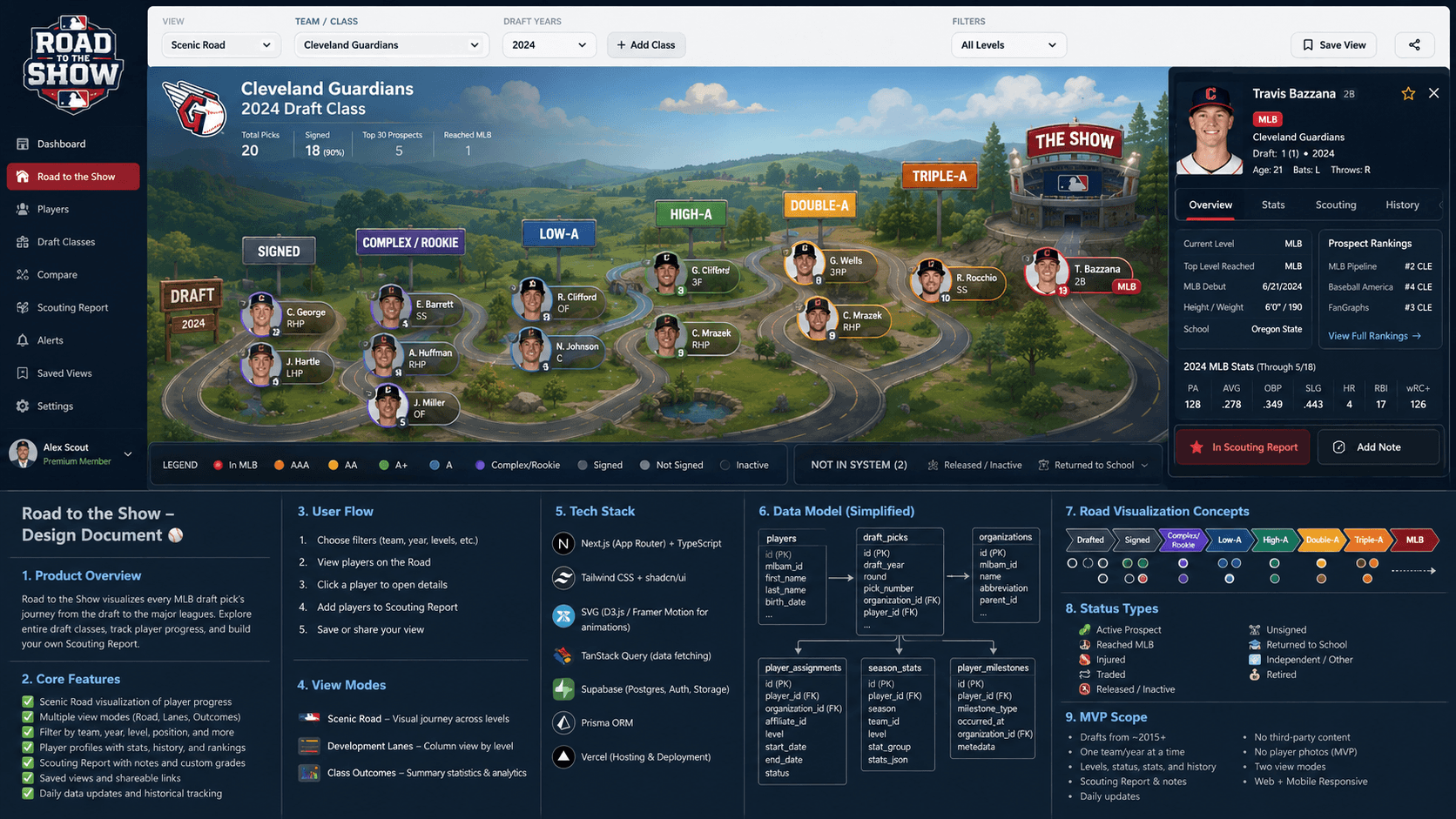The width and height of the screenshot is (1456, 819).
Task: Click the TanStack Query icon in Tech Stack
Action: click(563, 655)
